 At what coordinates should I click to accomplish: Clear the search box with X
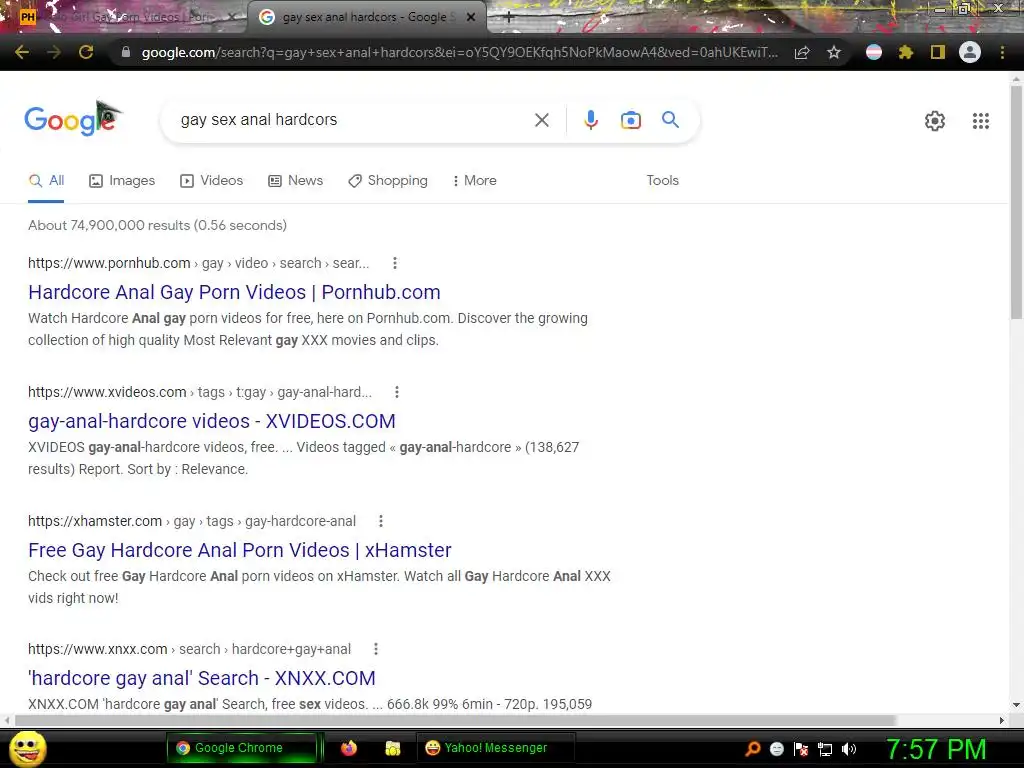541,120
